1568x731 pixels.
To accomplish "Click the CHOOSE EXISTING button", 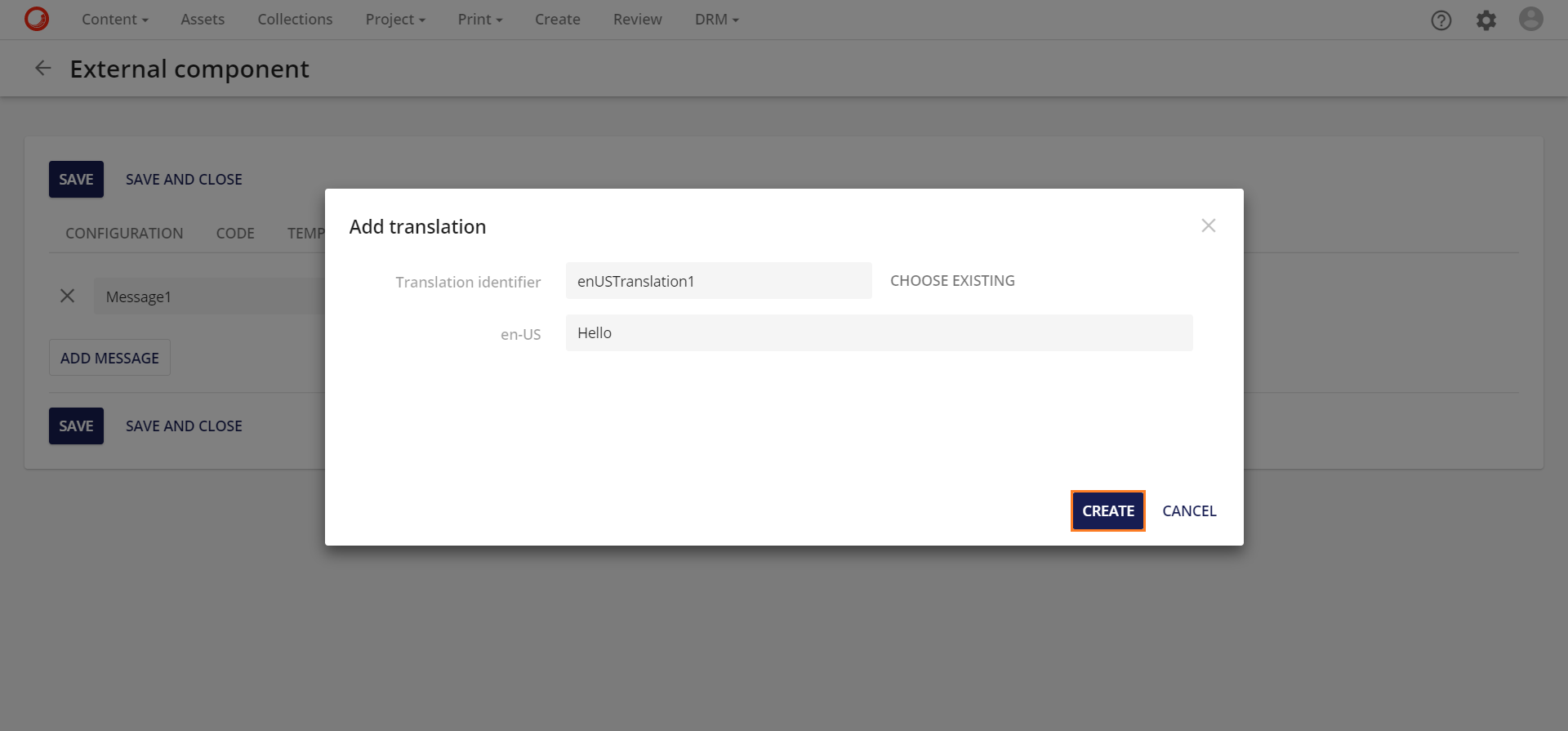I will click(x=952, y=280).
